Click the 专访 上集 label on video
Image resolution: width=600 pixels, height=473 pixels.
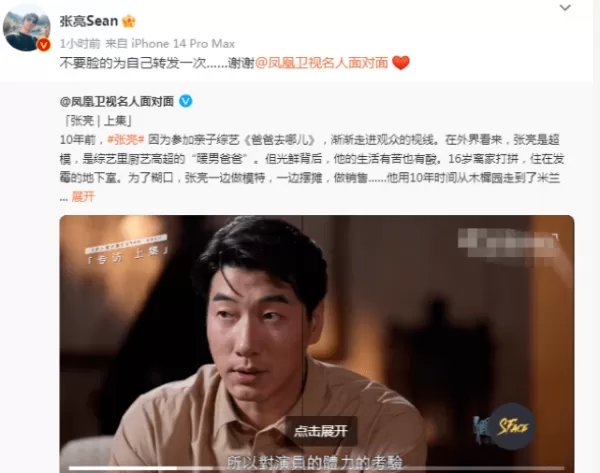[127, 251]
